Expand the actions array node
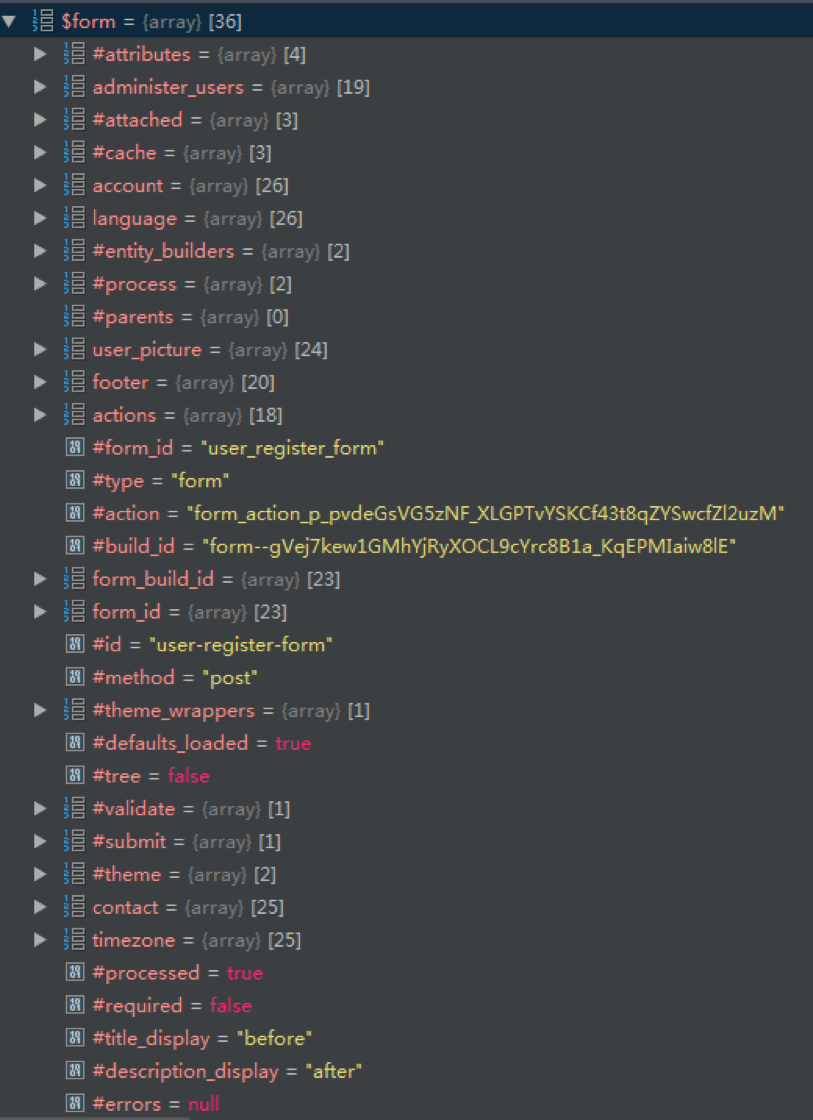 click(x=40, y=415)
